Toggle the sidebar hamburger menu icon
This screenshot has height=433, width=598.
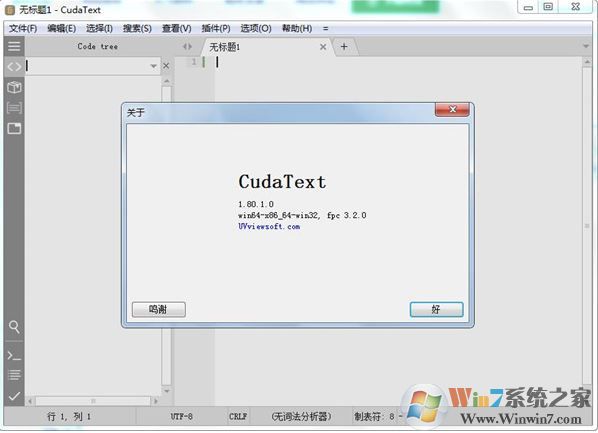14,46
